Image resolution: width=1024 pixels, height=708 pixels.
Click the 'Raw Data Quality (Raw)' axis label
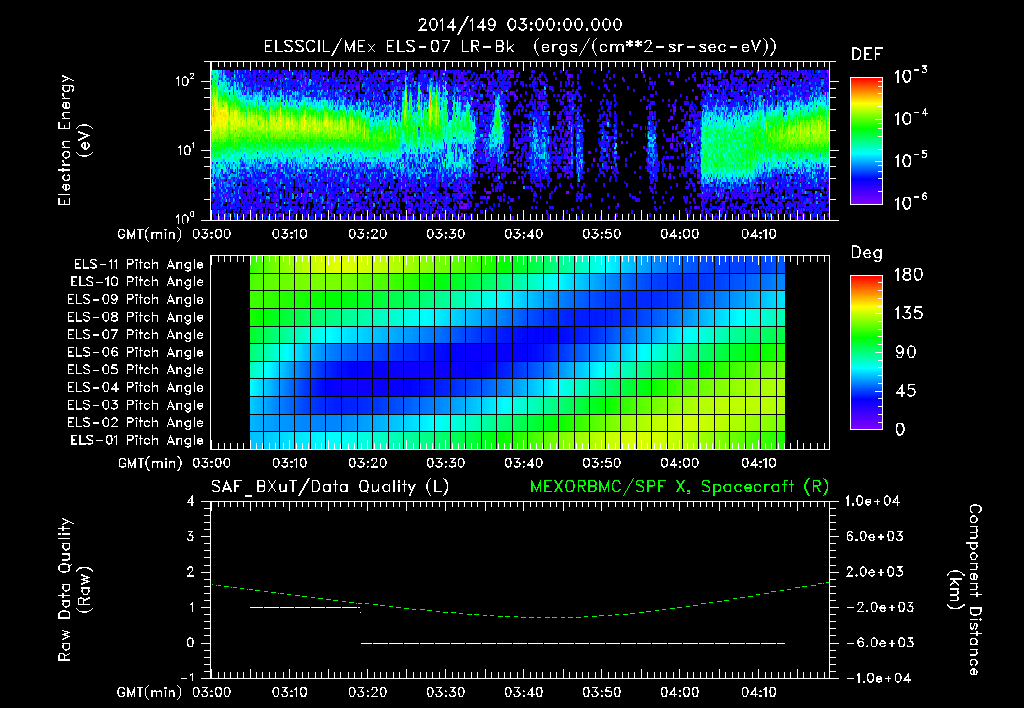pyautogui.click(x=74, y=590)
